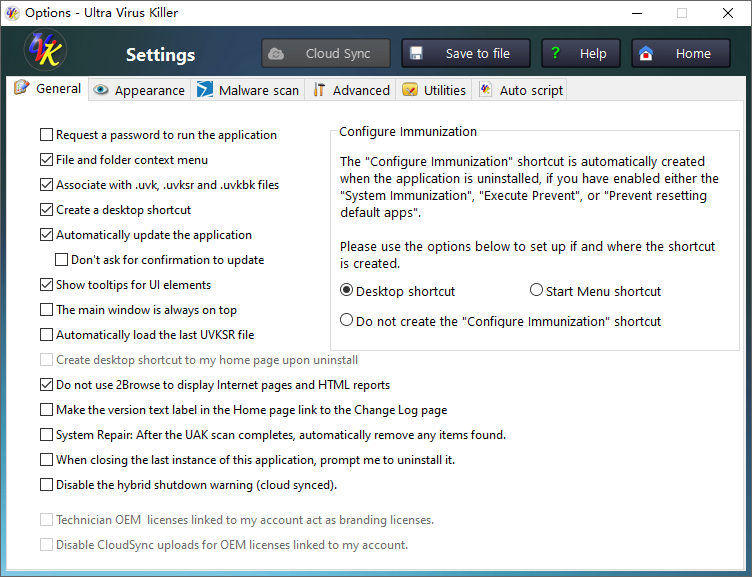Select the Start Menu shortcut radio option
Image resolution: width=752 pixels, height=577 pixels.
[536, 291]
